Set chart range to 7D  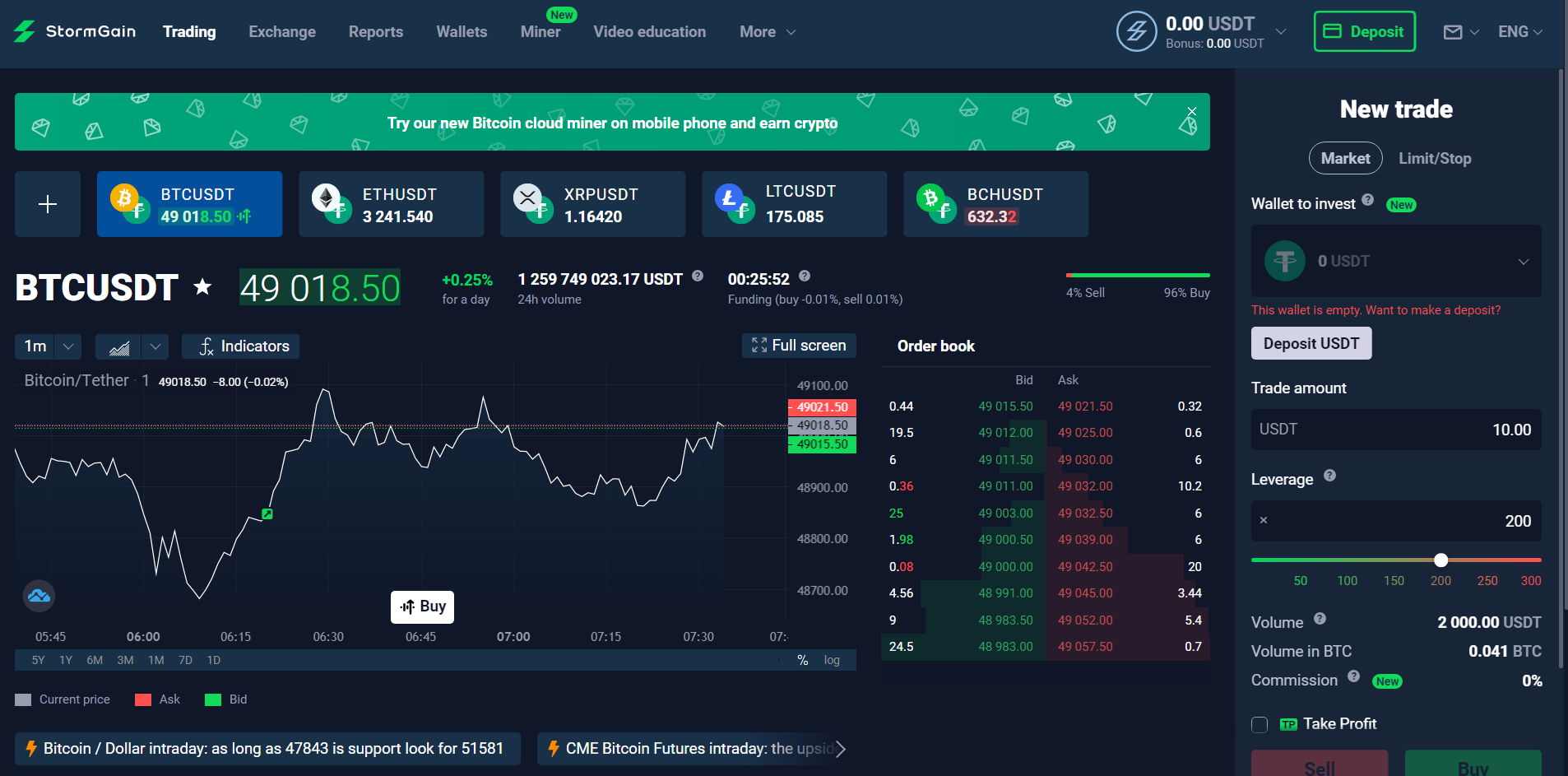185,660
